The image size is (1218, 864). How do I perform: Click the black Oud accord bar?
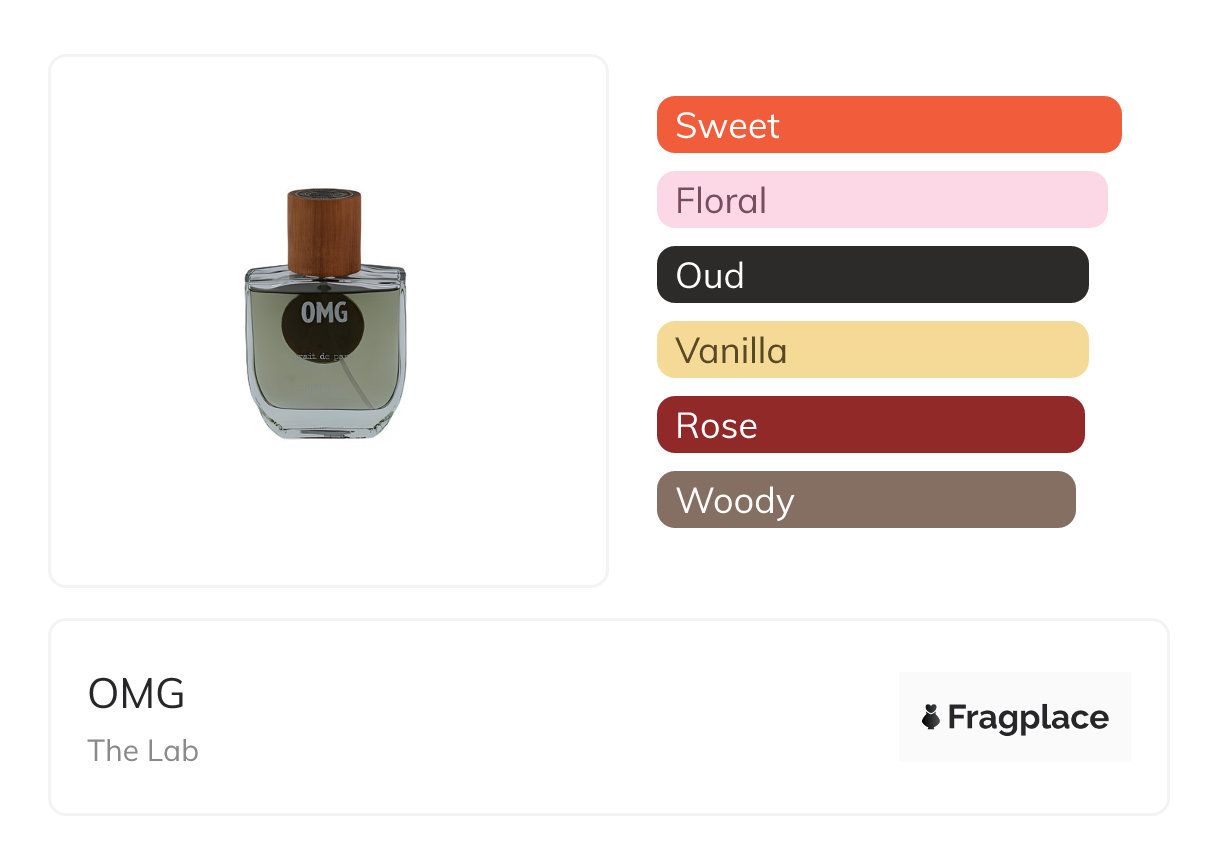click(x=872, y=275)
